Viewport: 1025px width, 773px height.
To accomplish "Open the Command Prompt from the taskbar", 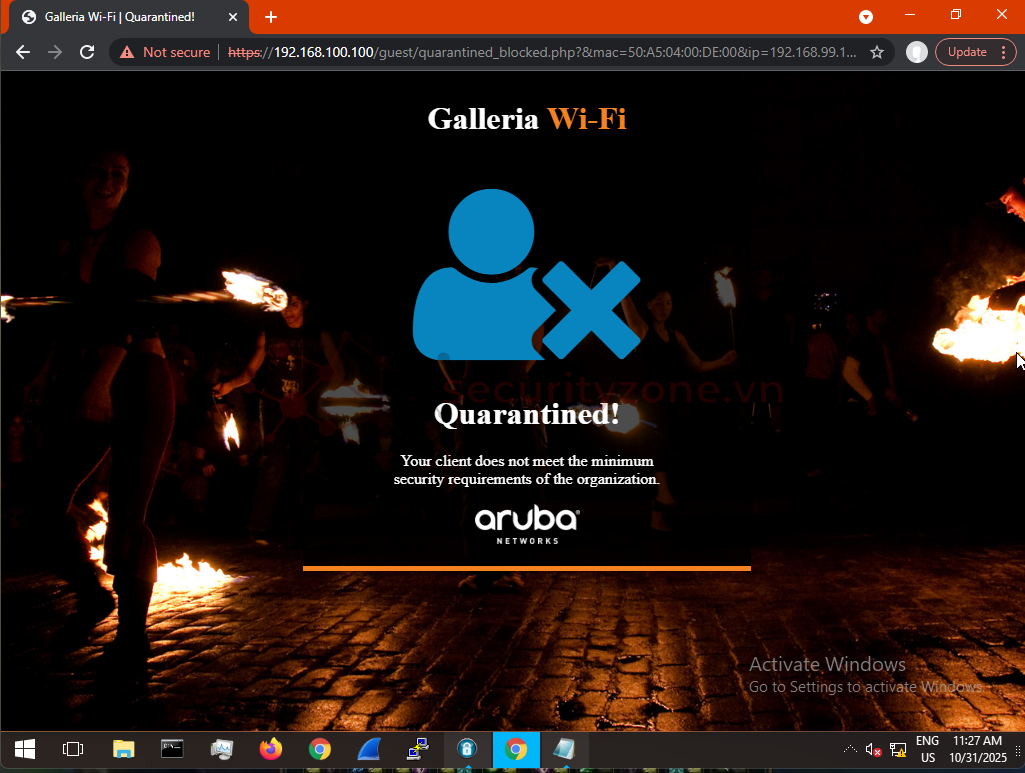I will (172, 749).
